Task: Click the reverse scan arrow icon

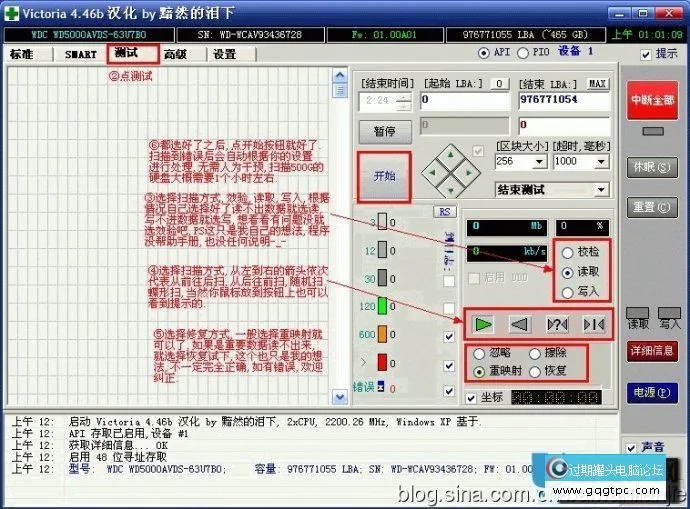Action: click(x=518, y=324)
